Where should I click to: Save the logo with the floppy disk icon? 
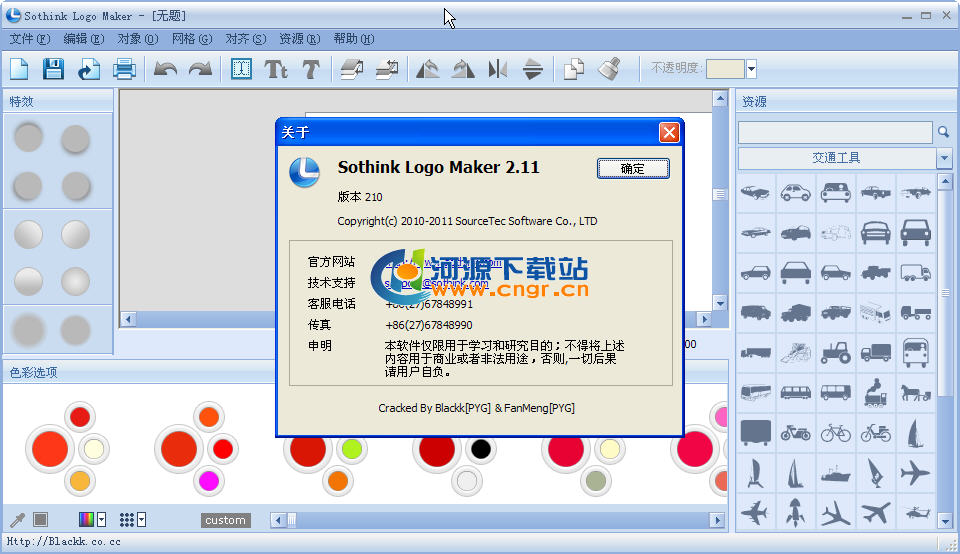point(53,69)
